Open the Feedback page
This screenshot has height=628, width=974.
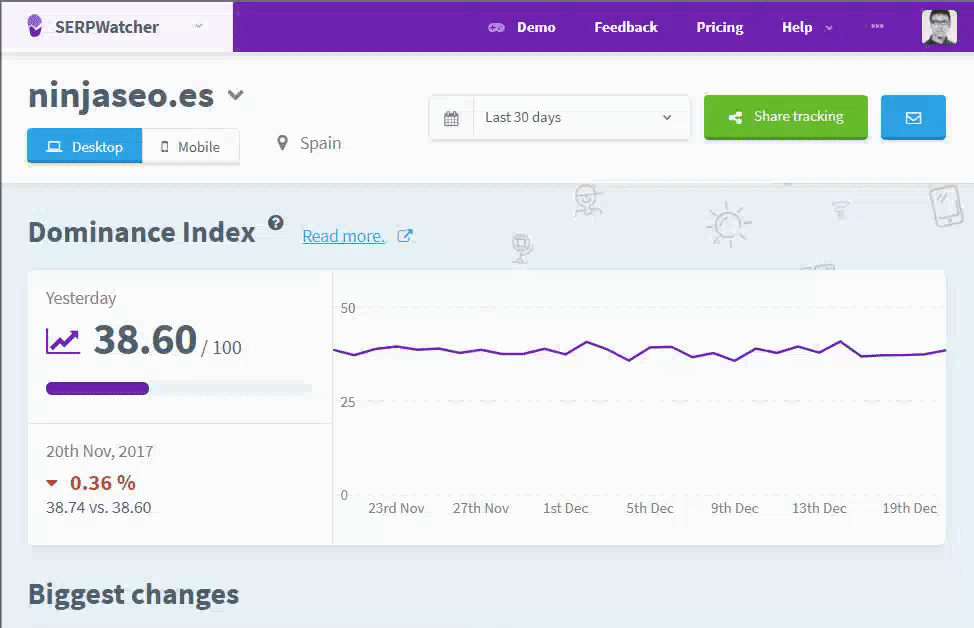pos(625,27)
